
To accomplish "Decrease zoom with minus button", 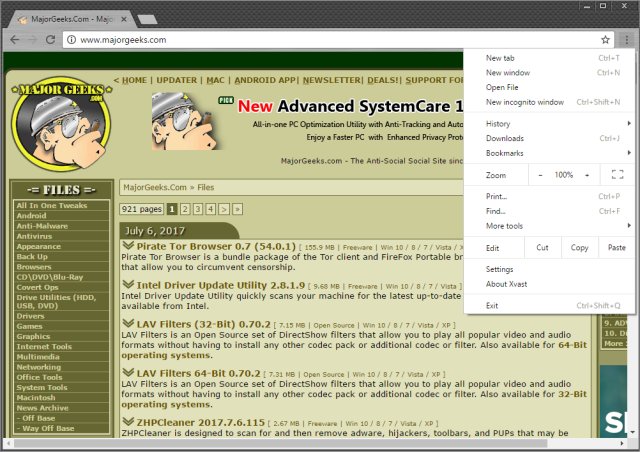I will tap(540, 175).
